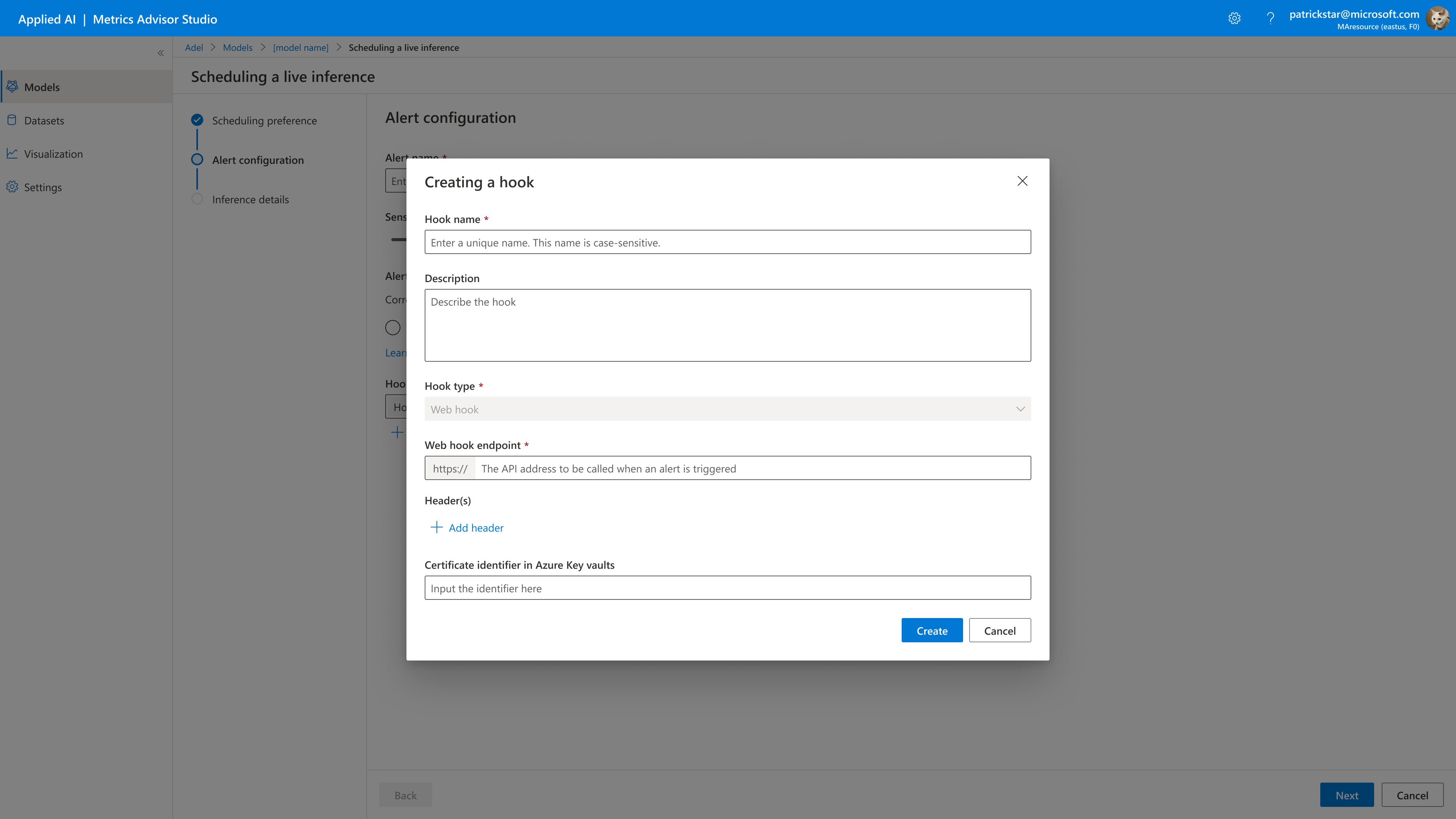Click the Models icon in sidebar
The height and width of the screenshot is (819, 1456).
[x=12, y=86]
